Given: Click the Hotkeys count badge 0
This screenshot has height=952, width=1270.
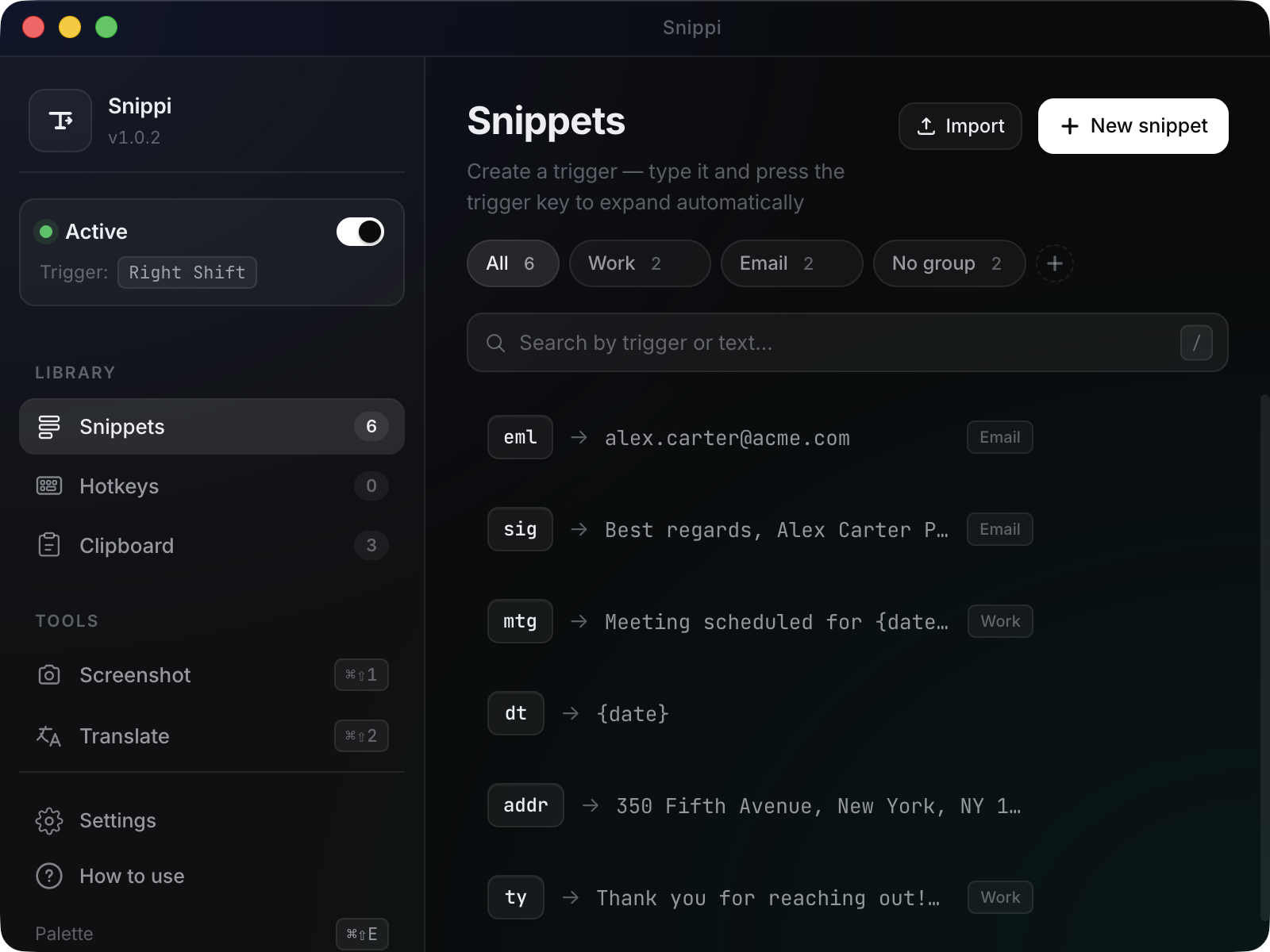Looking at the screenshot, I should 371,486.
